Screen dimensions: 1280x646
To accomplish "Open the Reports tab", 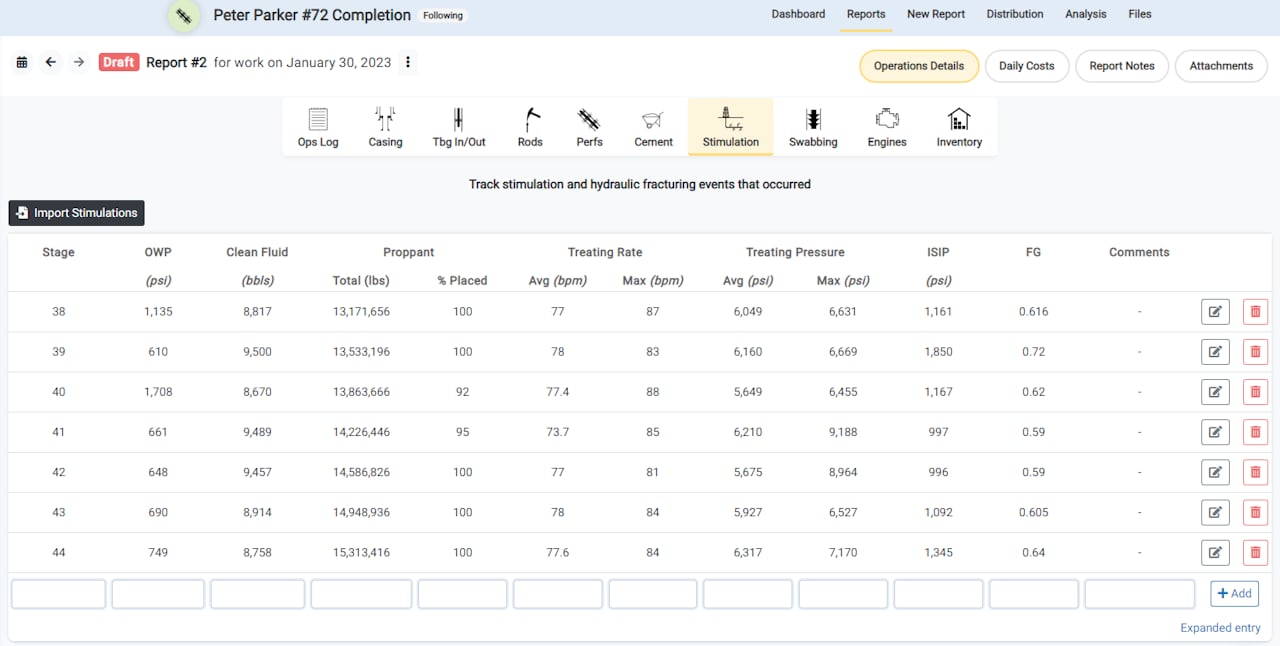I will 866,14.
